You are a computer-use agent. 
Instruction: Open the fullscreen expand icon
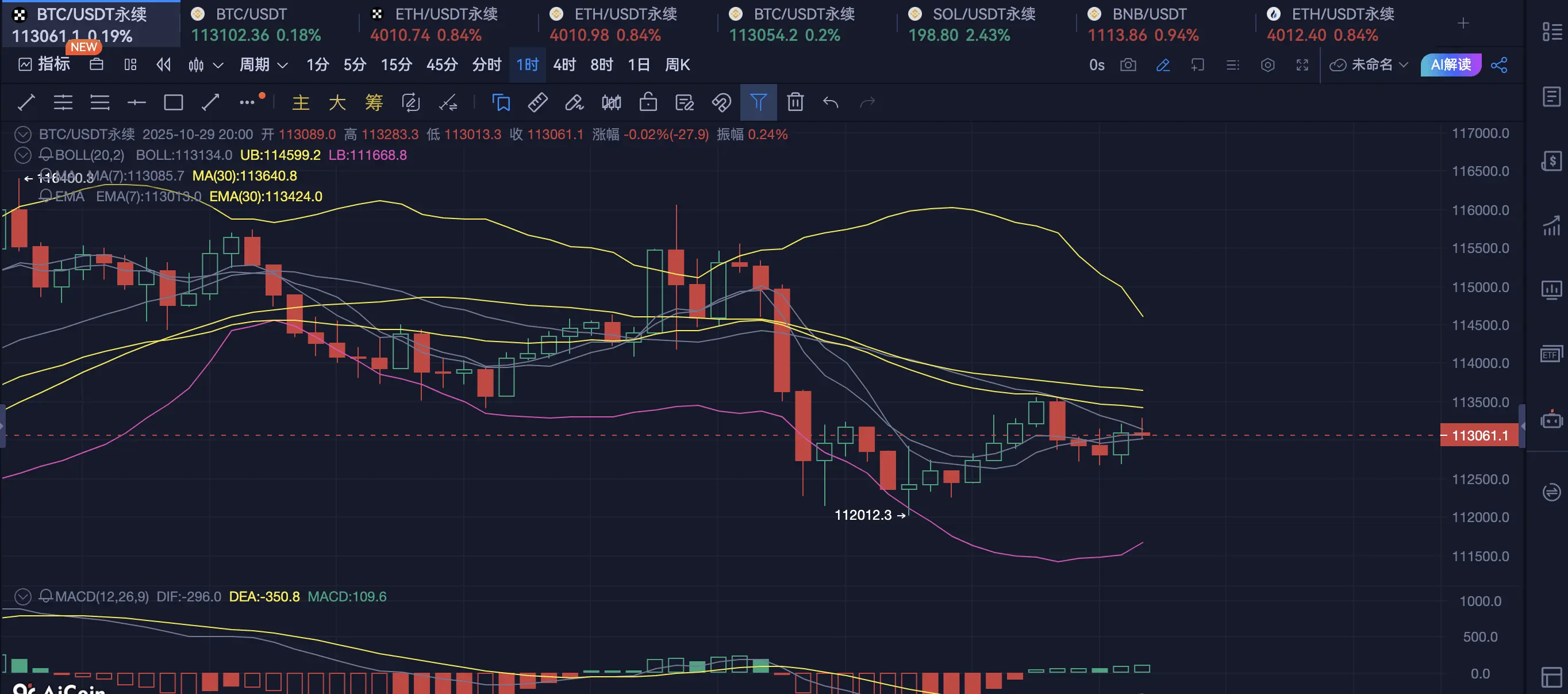tap(1302, 64)
